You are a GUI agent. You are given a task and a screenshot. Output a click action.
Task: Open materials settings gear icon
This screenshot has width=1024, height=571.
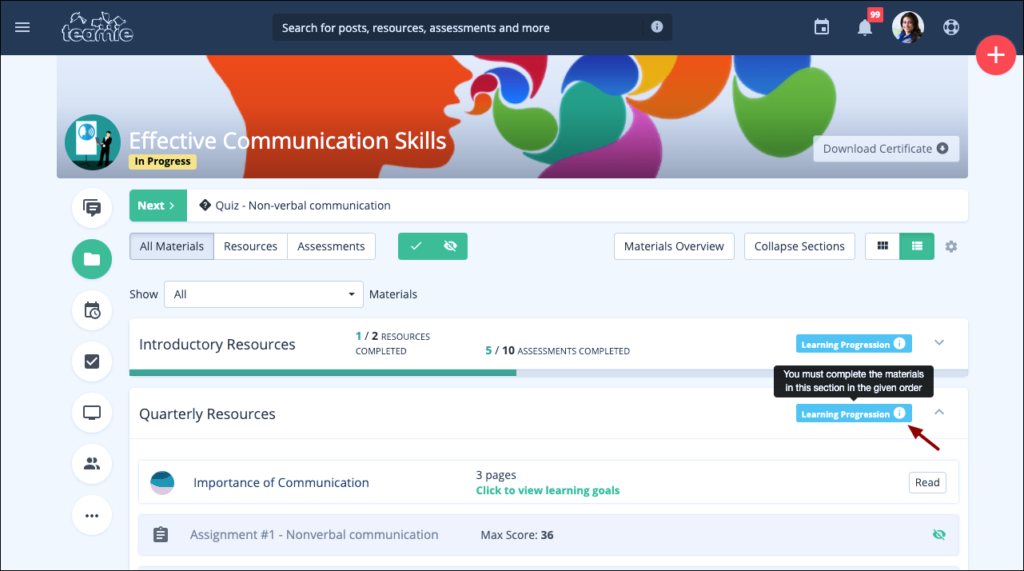point(951,246)
